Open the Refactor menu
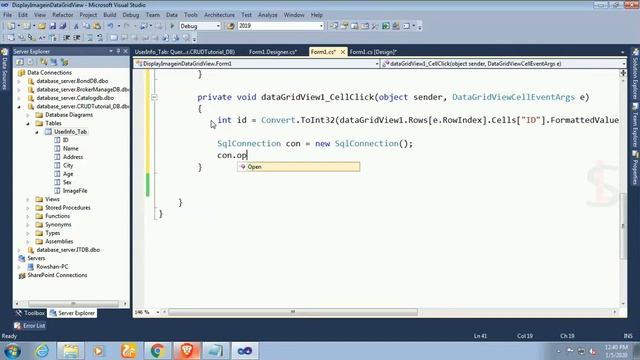Screen dimensions: 640x360 [62, 15]
